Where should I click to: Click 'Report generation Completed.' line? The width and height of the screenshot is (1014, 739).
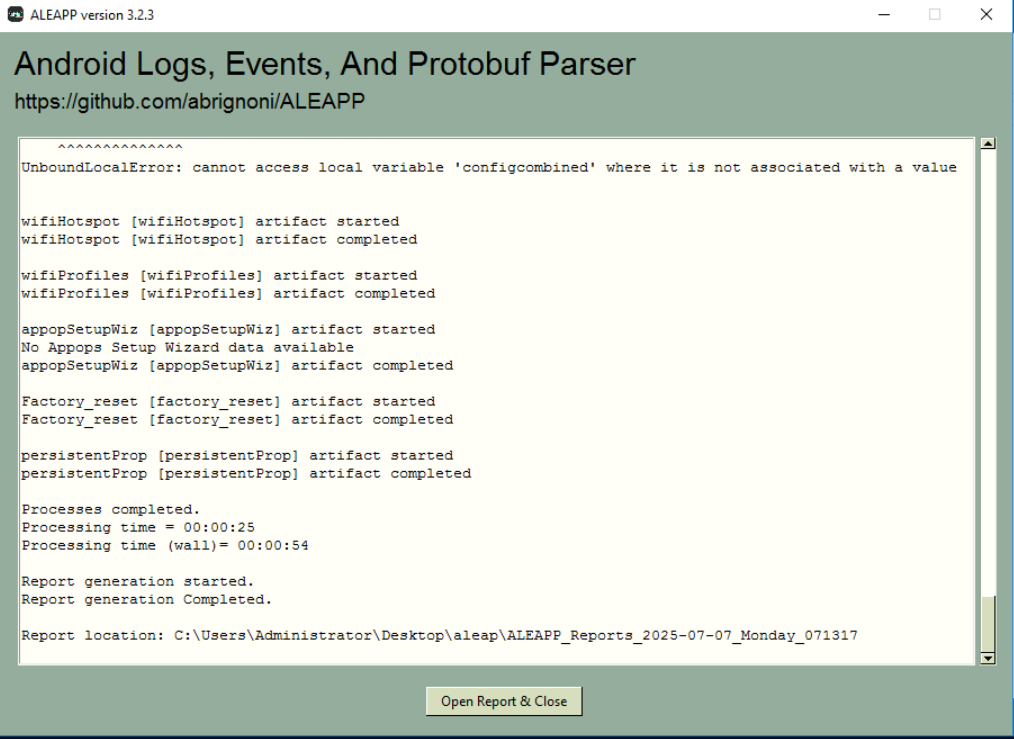tap(147, 600)
